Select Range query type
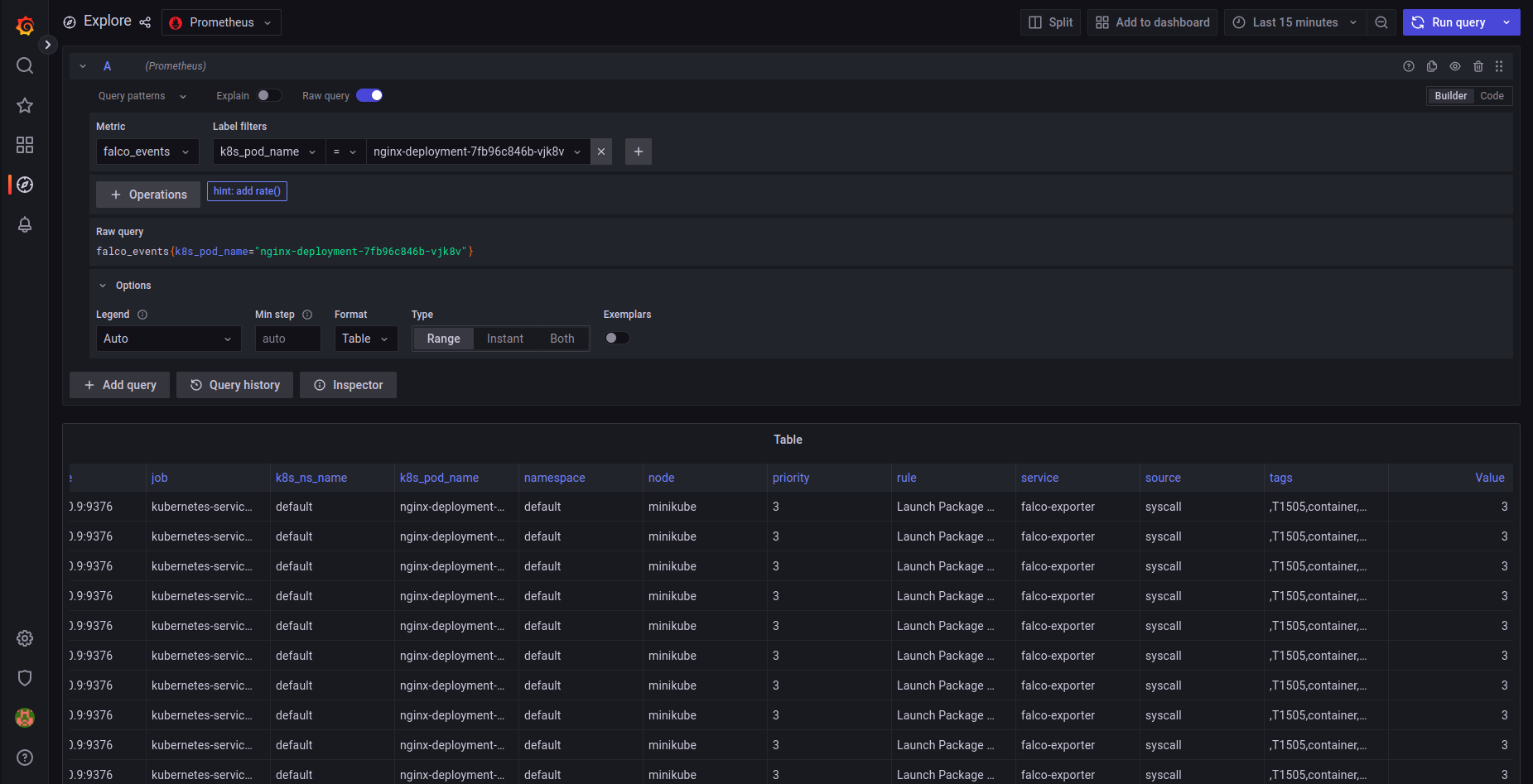This screenshot has width=1533, height=784. pos(443,339)
